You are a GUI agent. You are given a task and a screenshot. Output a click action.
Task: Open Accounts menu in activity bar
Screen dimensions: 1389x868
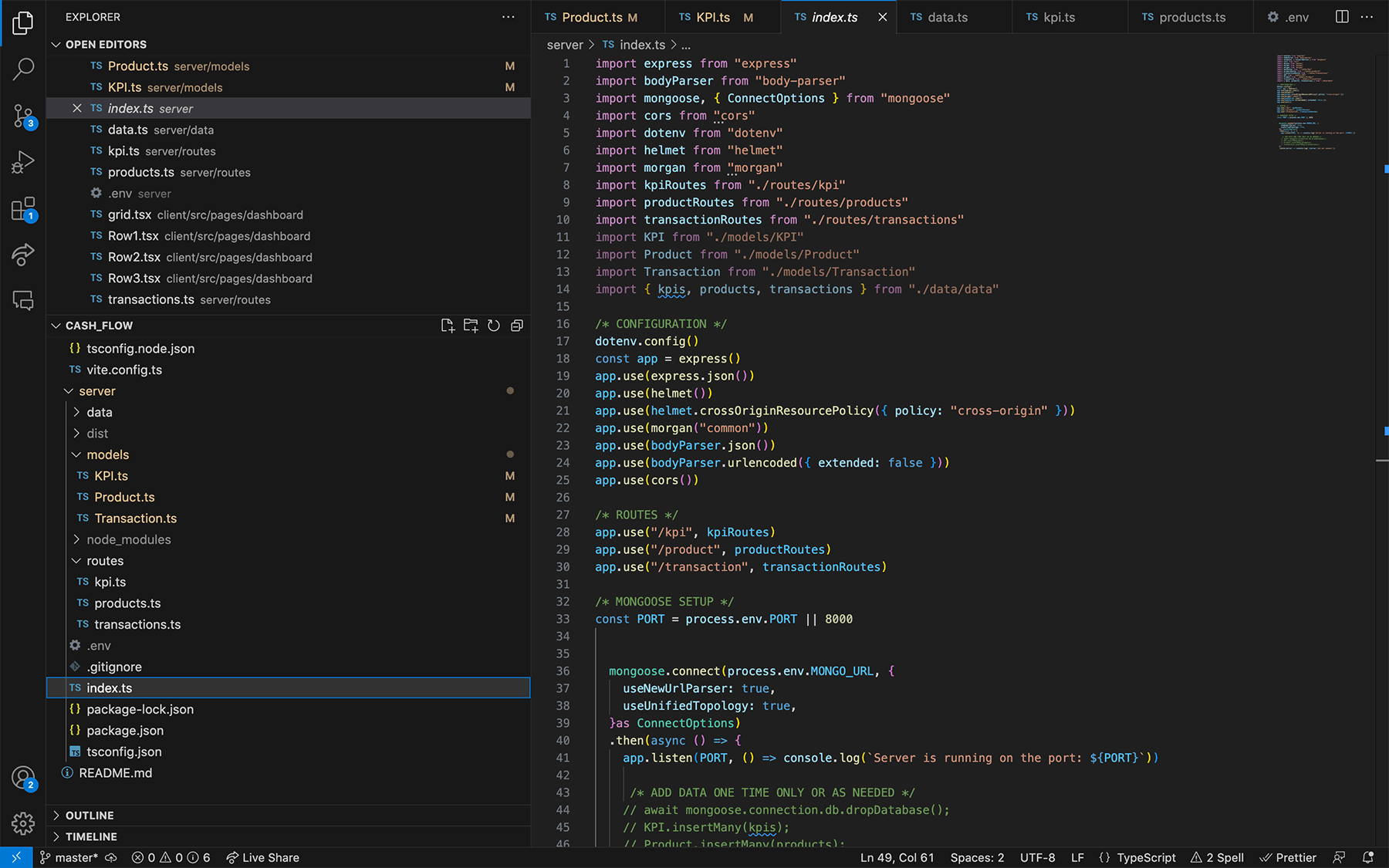point(23,778)
